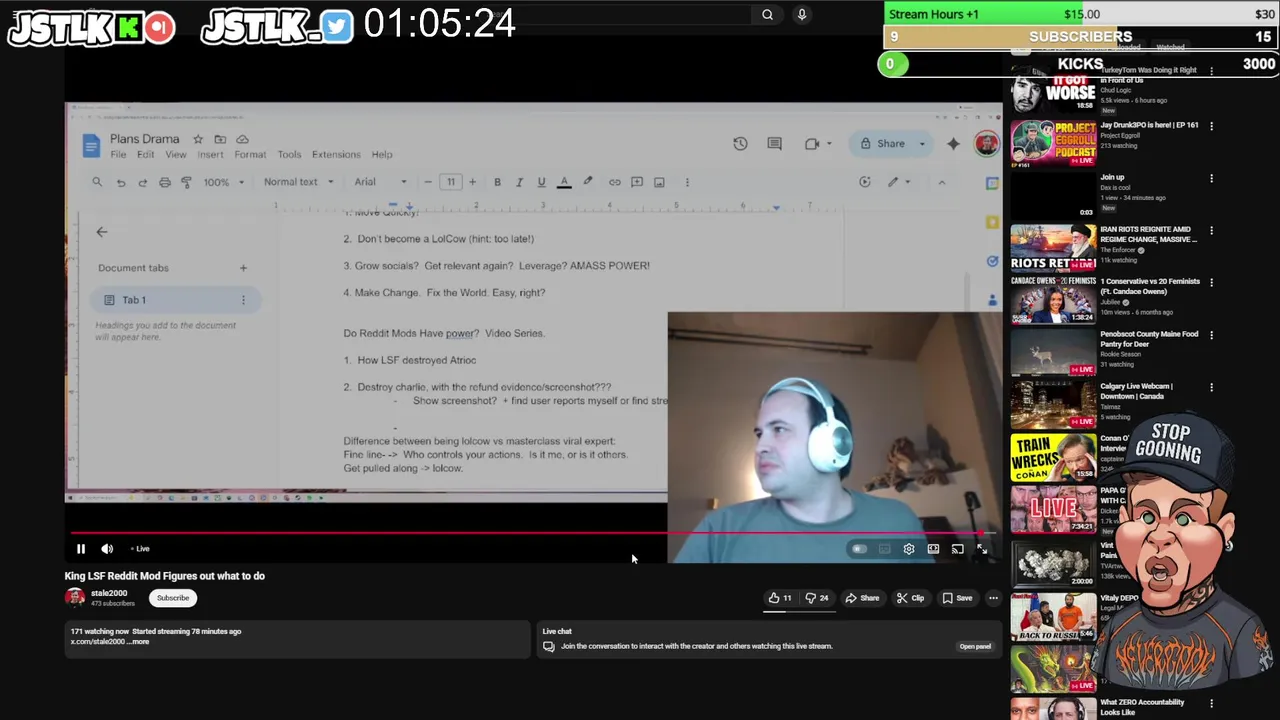This screenshot has width=1280, height=720.
Task: Click the font size 11 field
Action: [451, 182]
